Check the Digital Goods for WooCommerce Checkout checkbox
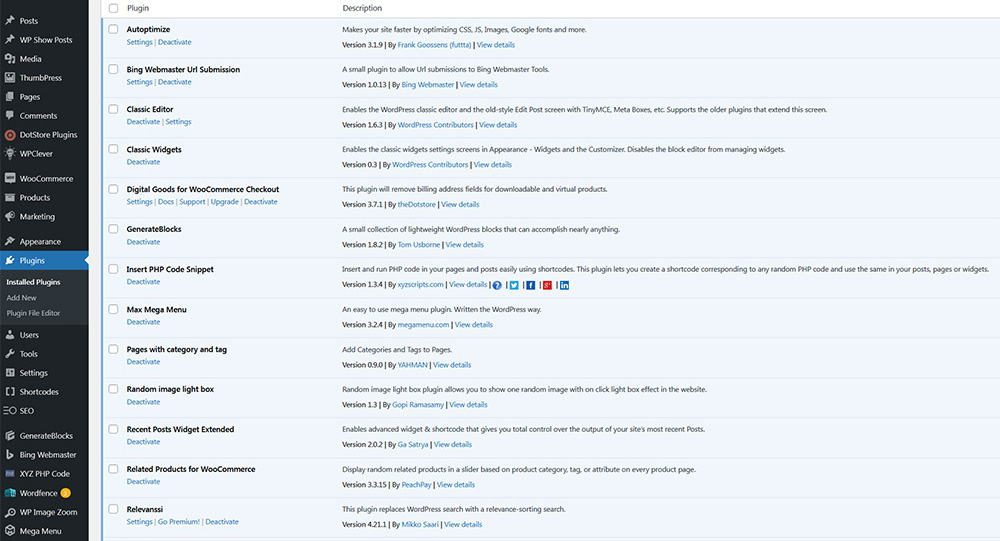This screenshot has height=541, width=1000. [x=113, y=189]
